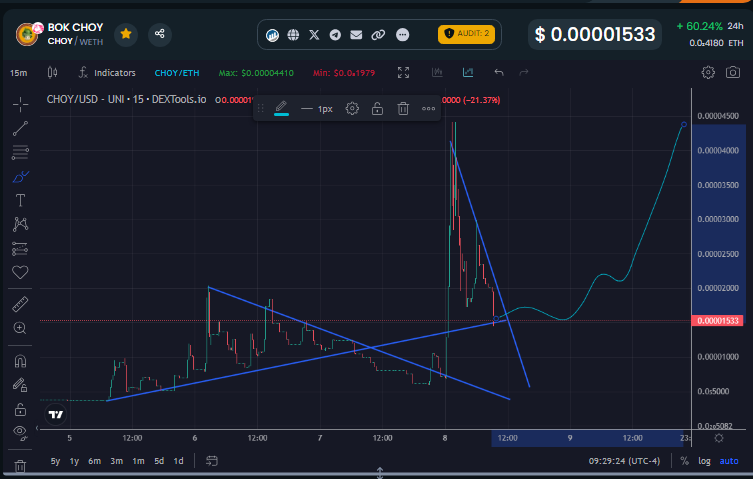Toggle stay in drawing mode
753x479 pixels.
tap(20, 385)
